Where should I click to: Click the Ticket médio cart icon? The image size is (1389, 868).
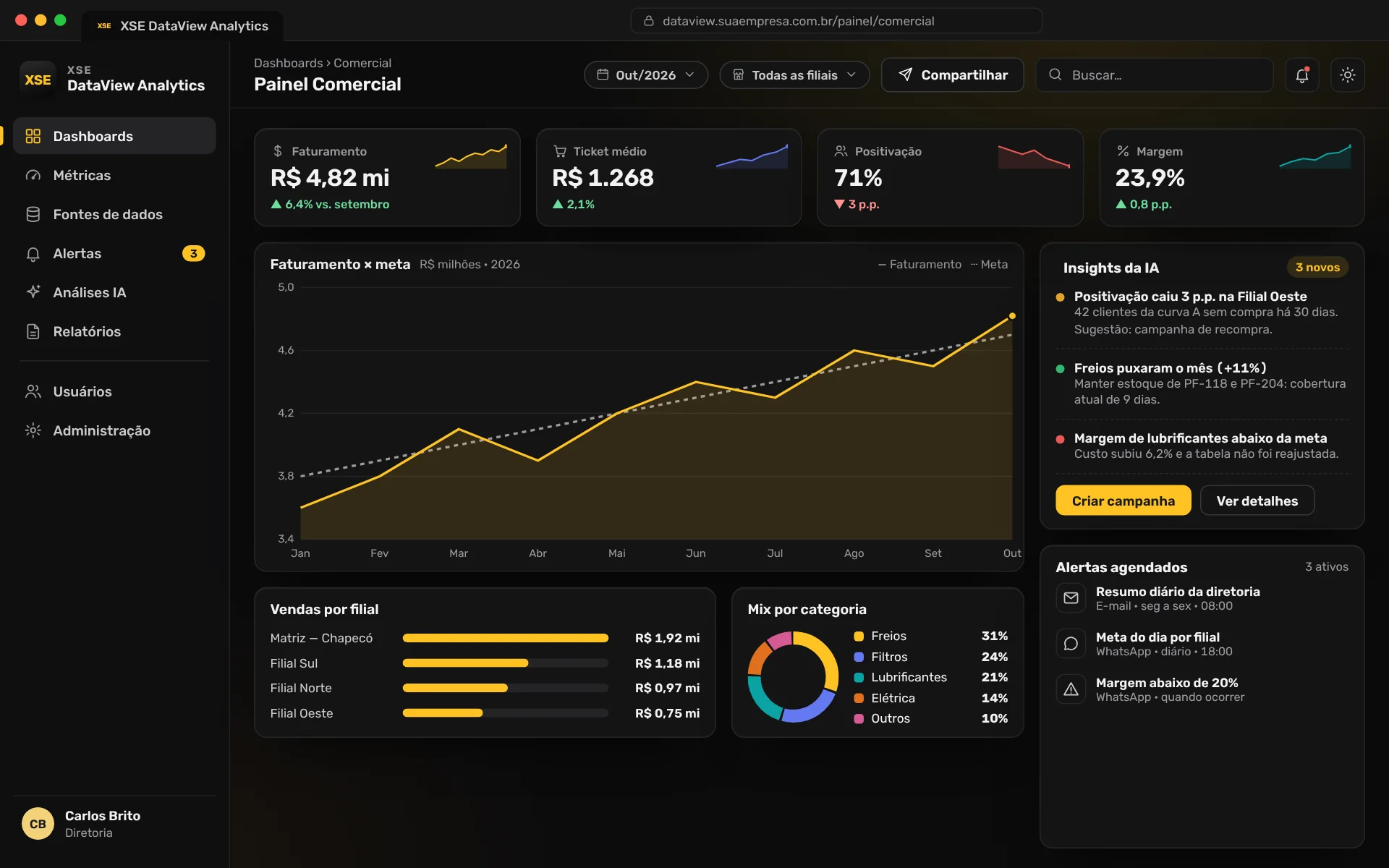tap(560, 151)
